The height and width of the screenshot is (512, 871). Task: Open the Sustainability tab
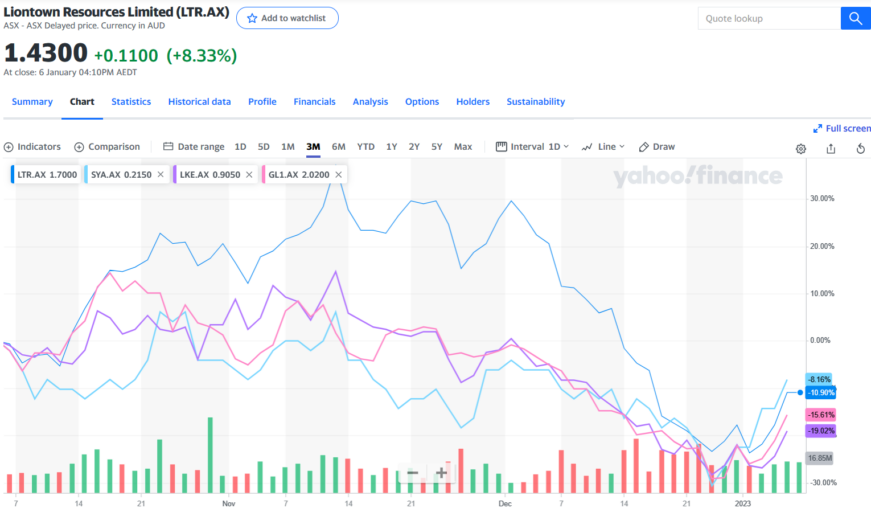click(x=535, y=102)
